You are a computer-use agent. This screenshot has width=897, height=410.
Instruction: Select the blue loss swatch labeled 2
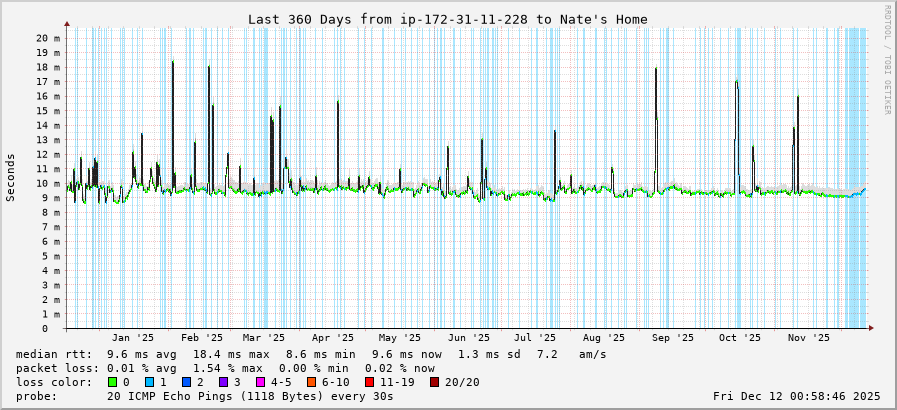(186, 382)
